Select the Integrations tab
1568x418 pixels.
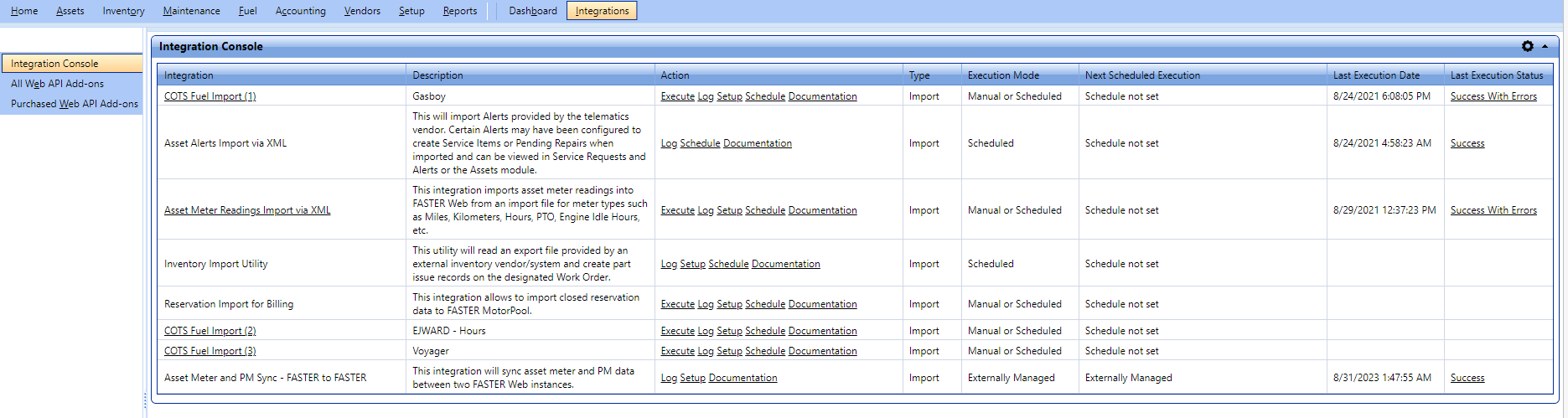pyautogui.click(x=602, y=11)
